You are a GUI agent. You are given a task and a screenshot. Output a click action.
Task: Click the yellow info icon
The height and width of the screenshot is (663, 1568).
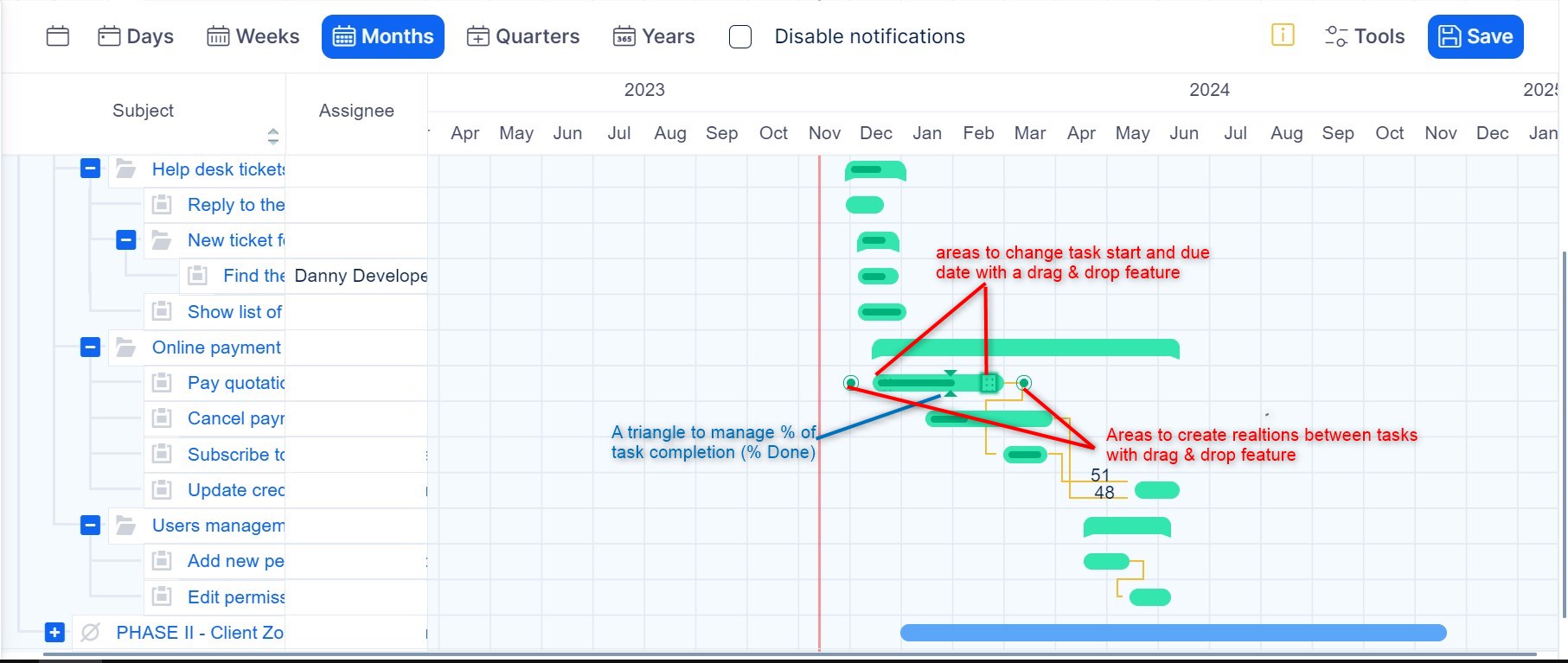pos(1283,35)
